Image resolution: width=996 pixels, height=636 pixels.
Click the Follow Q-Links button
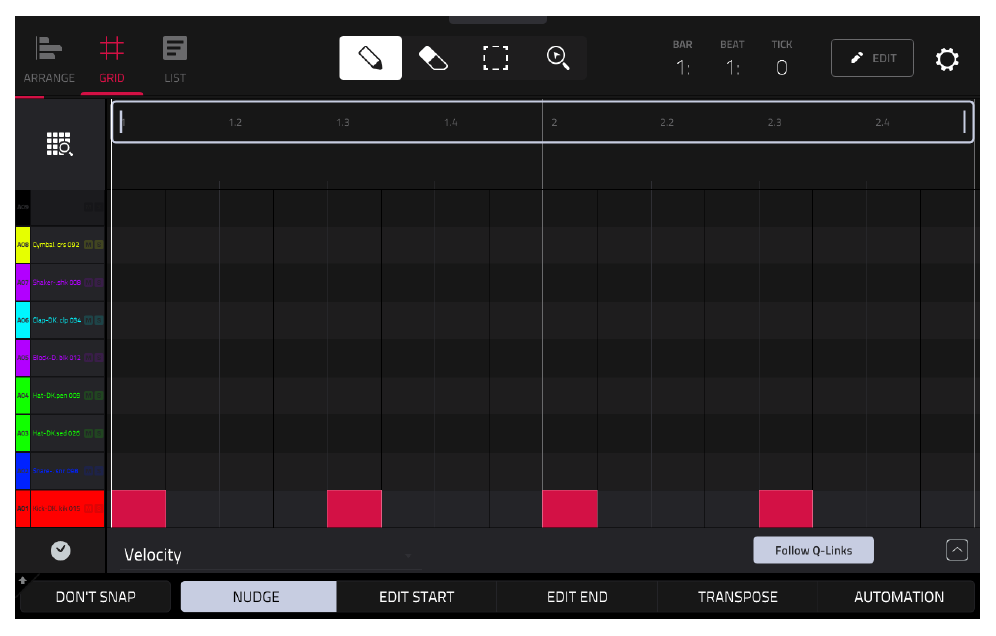(813, 550)
